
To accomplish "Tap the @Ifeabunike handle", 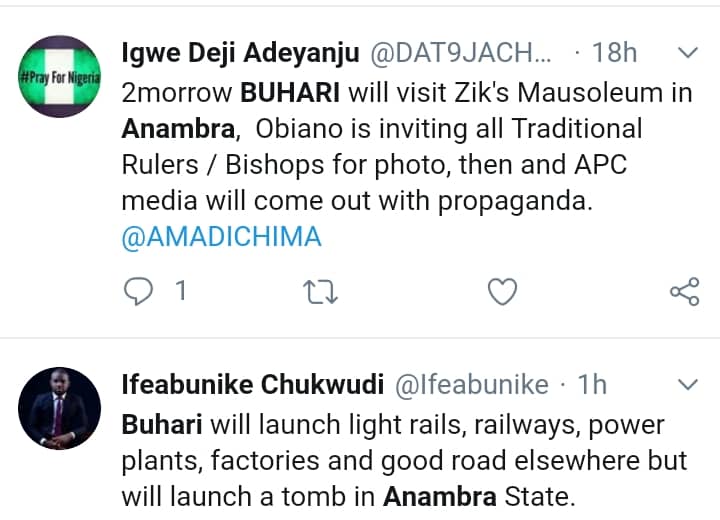I will coord(476,385).
